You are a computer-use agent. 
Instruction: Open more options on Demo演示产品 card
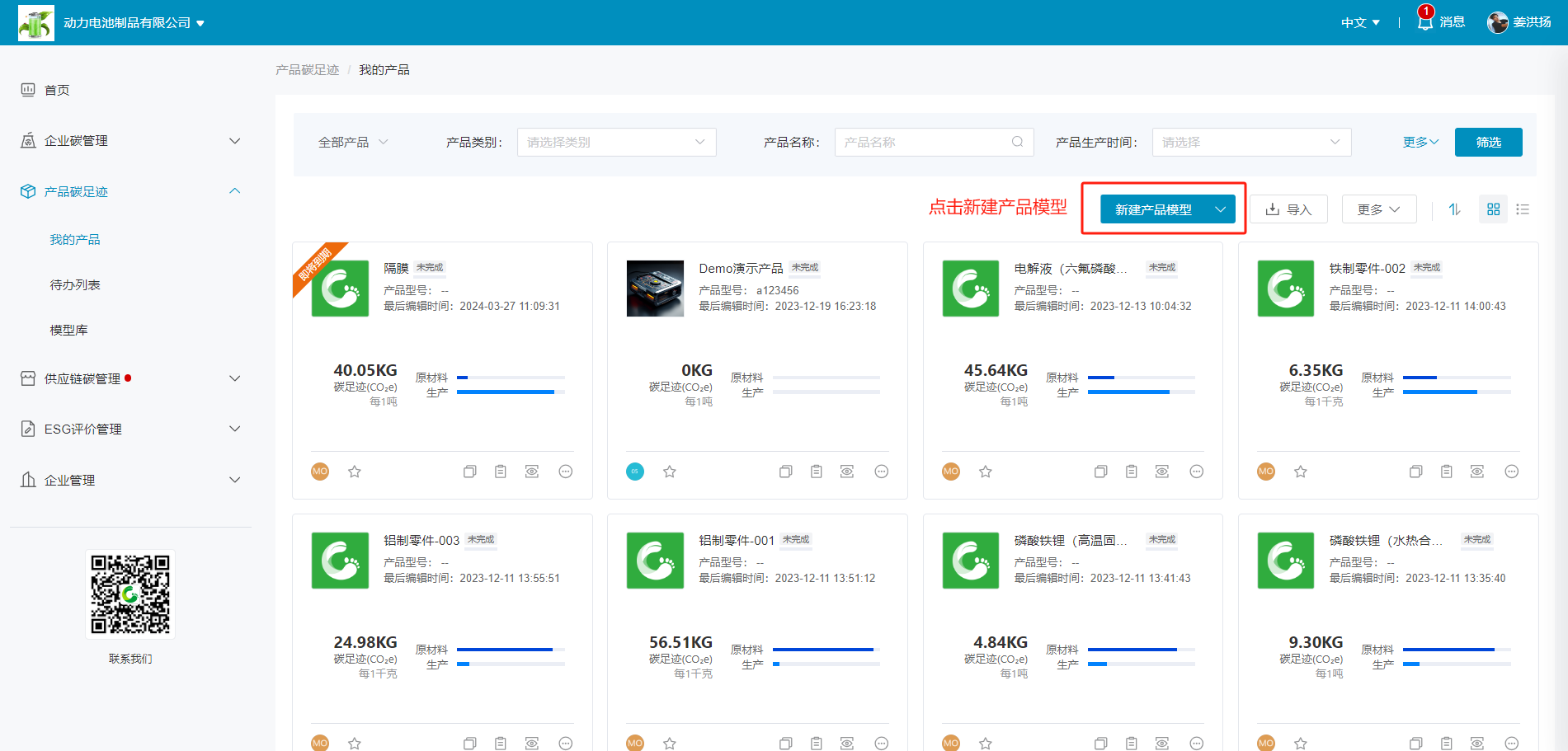click(x=881, y=472)
